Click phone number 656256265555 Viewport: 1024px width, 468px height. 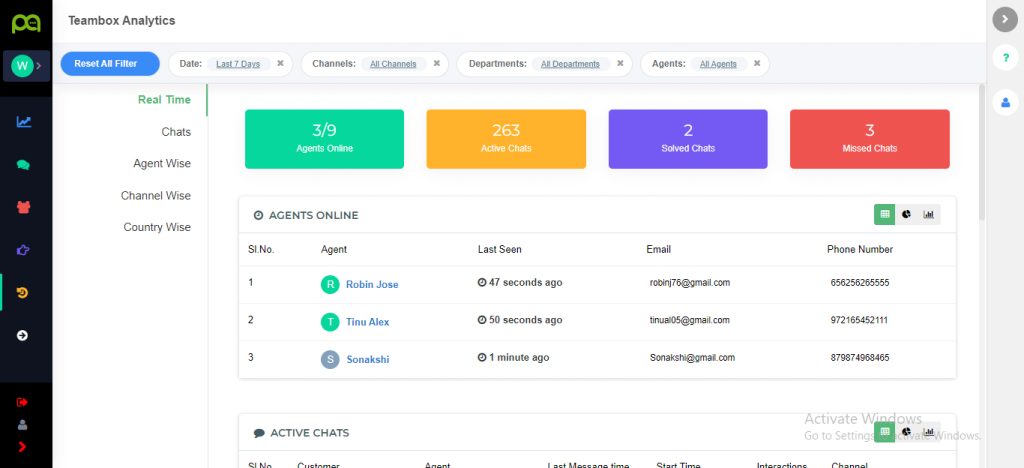860,283
